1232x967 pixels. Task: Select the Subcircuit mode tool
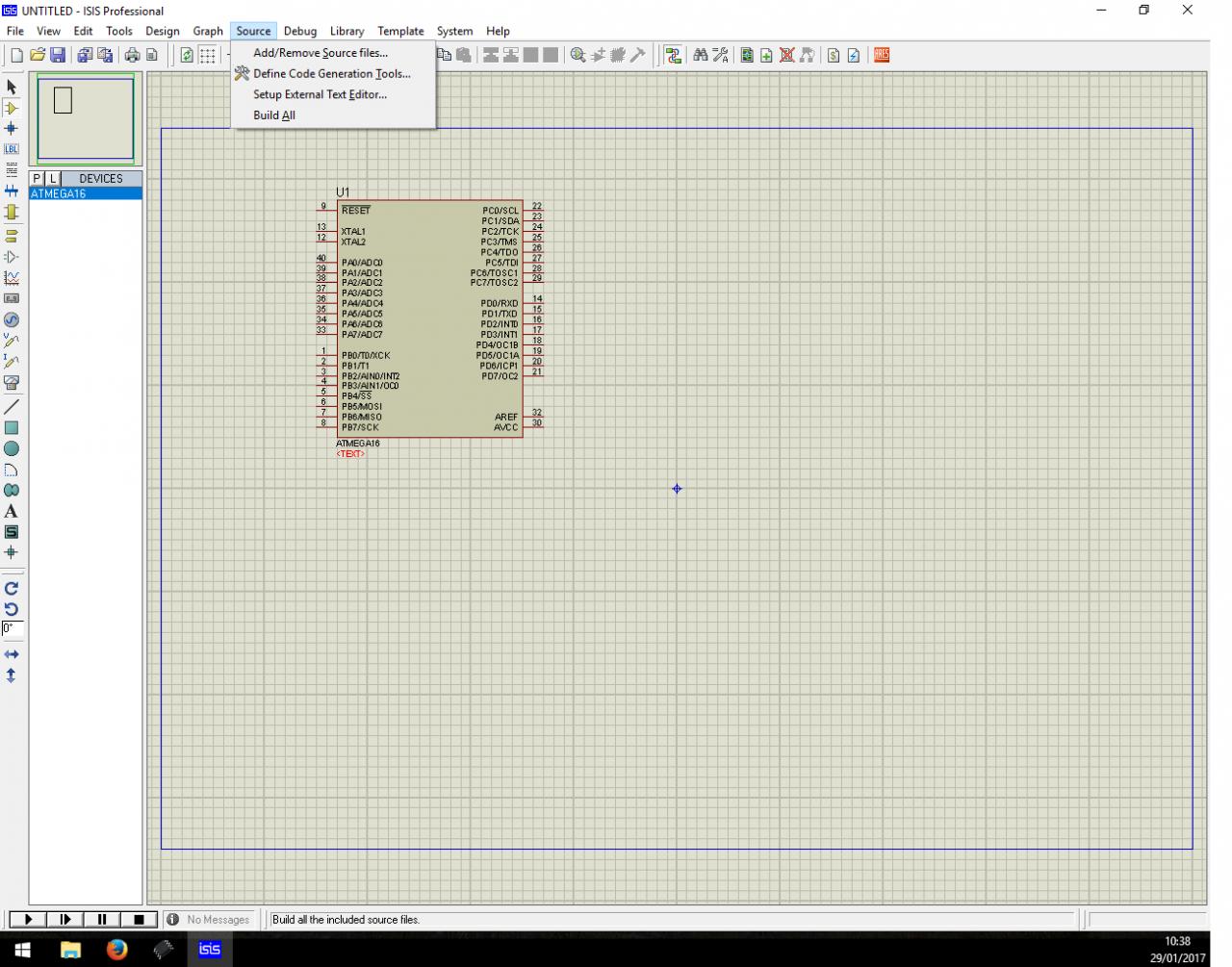point(12,212)
